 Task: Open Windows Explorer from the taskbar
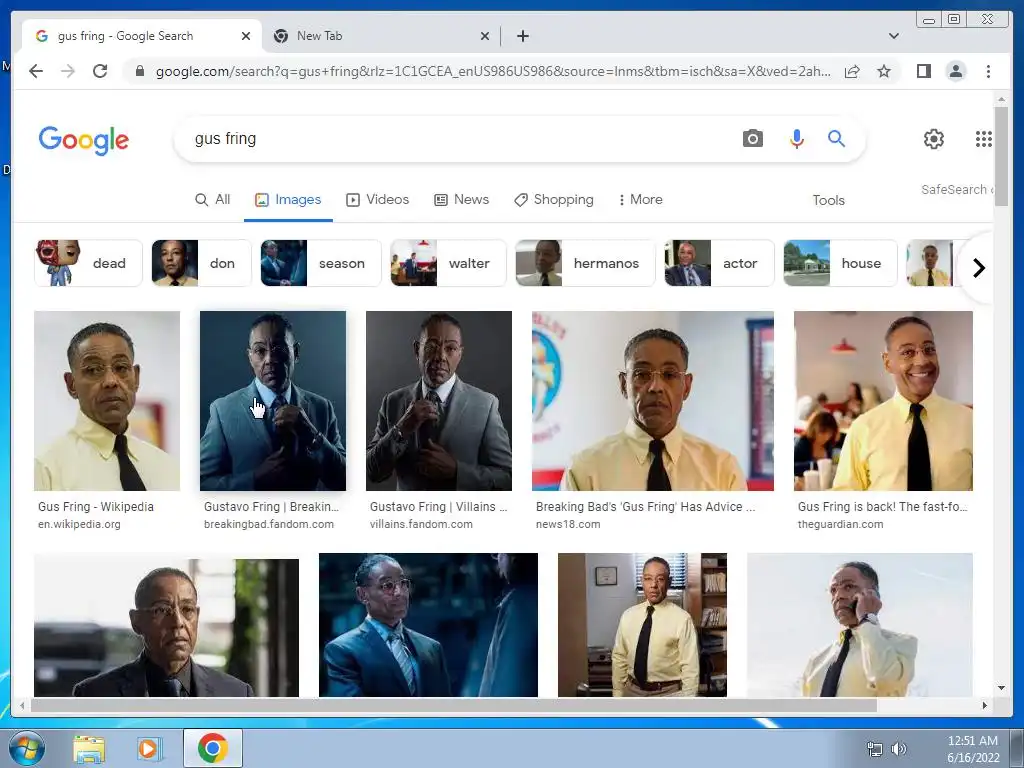tap(89, 749)
